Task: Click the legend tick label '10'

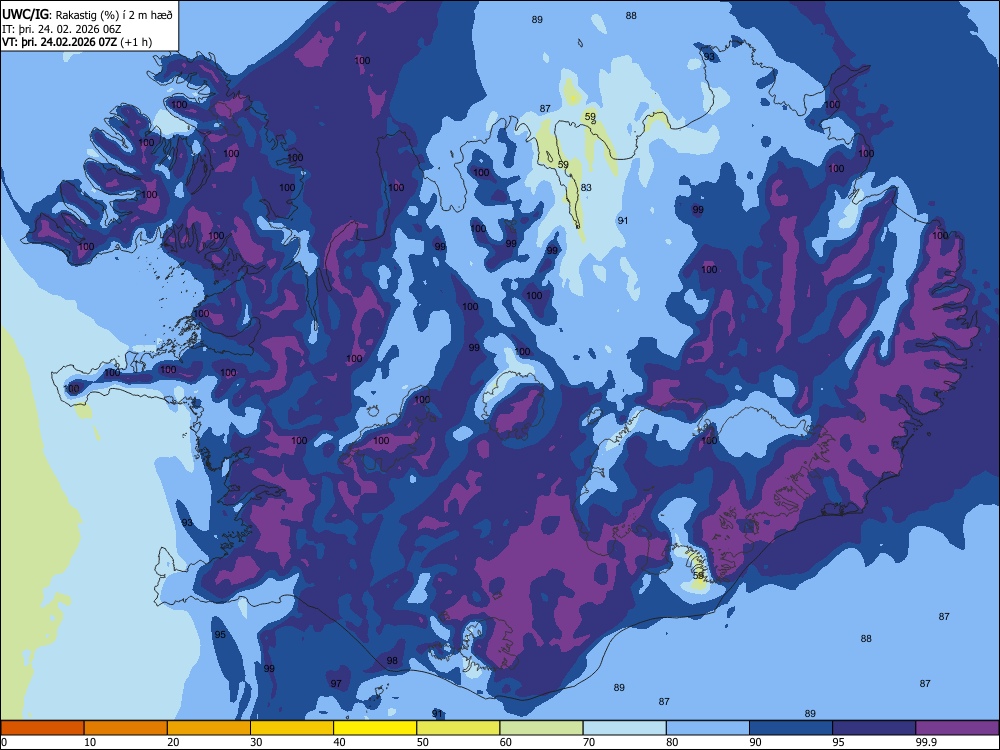Action: coord(90,742)
